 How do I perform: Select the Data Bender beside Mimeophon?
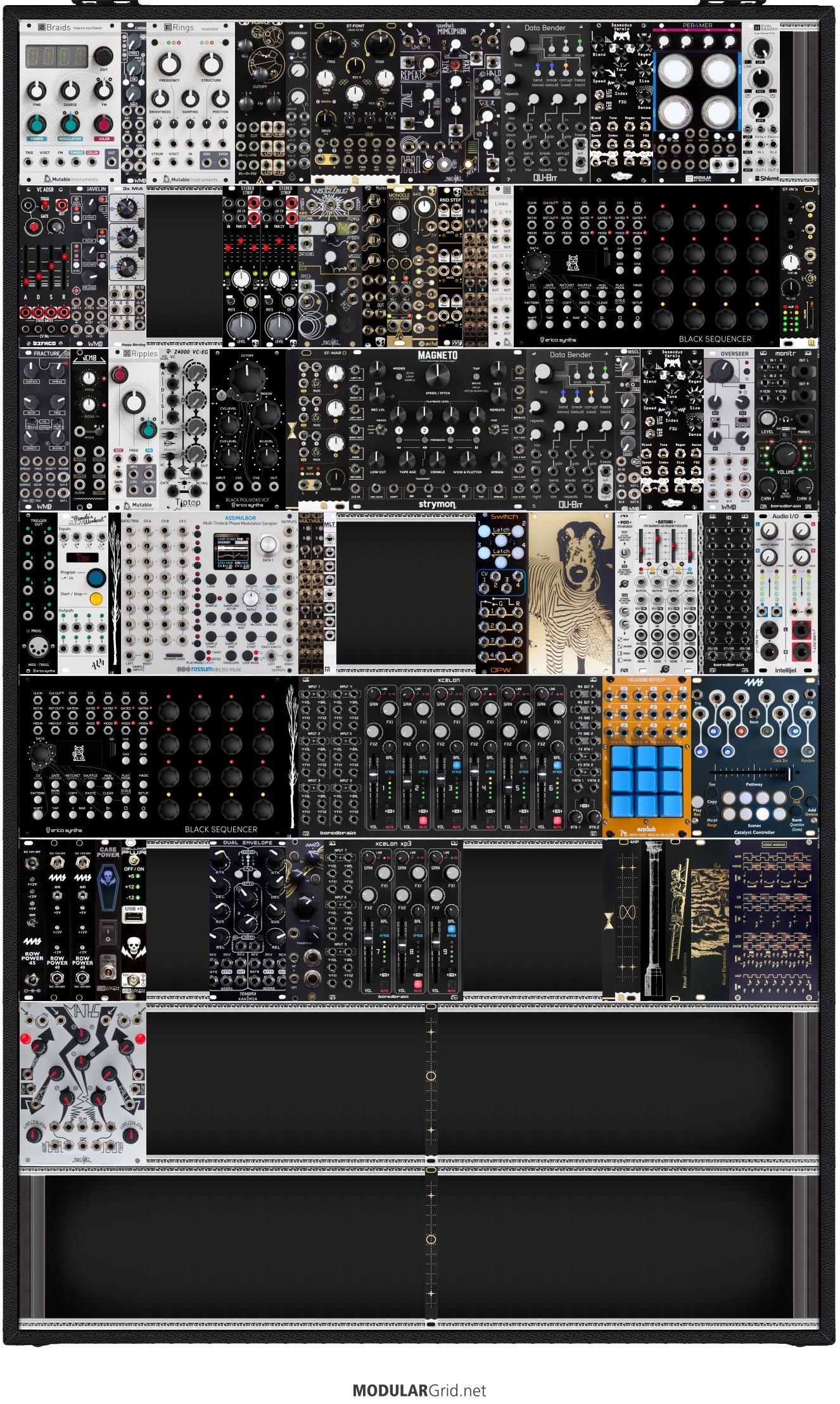coord(545,103)
